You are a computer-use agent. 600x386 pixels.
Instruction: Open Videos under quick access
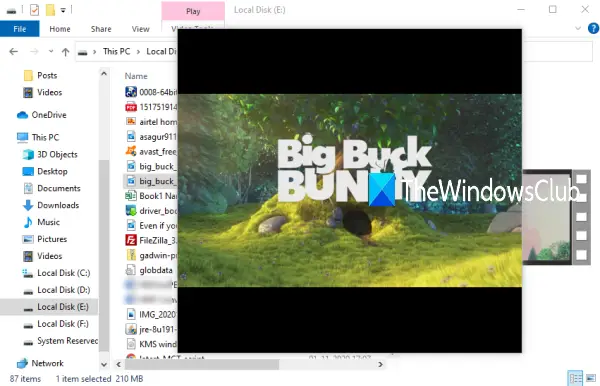coord(49,92)
